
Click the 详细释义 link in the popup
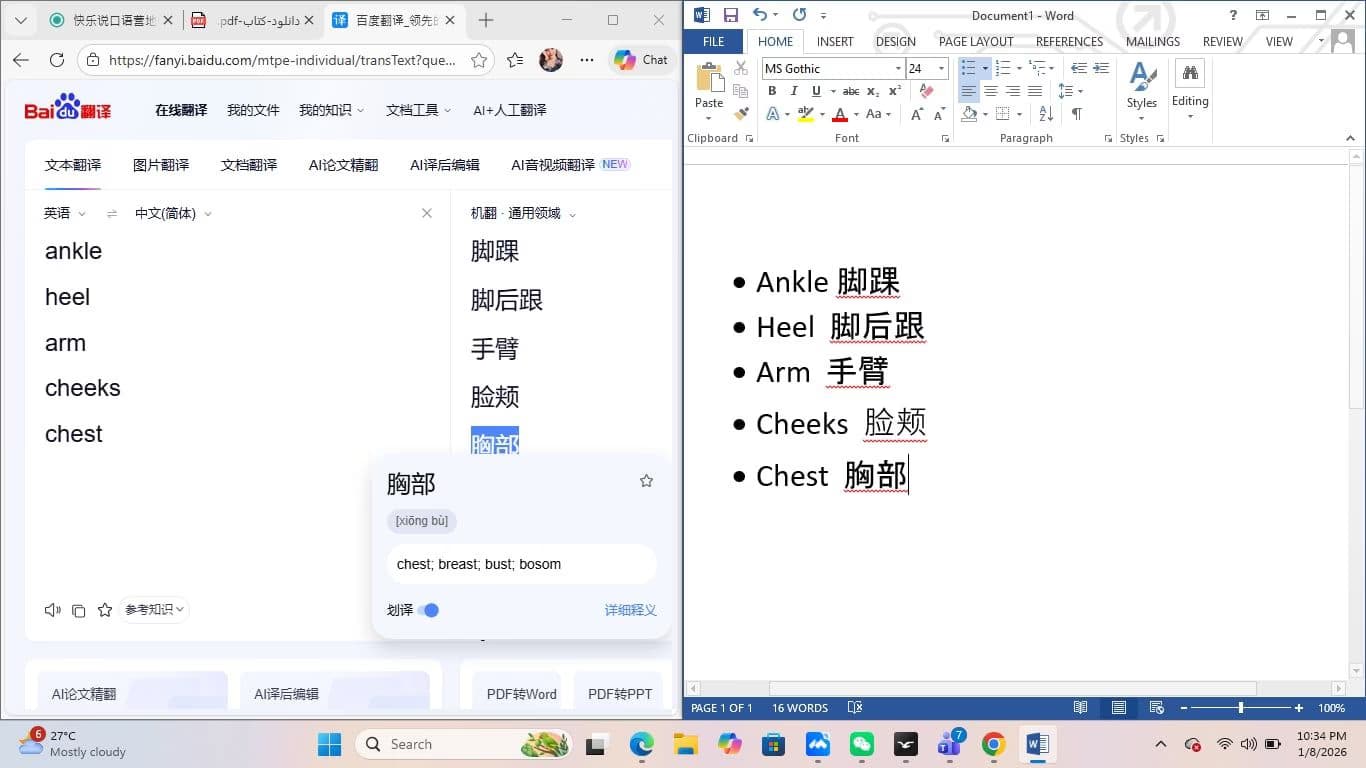[630, 610]
